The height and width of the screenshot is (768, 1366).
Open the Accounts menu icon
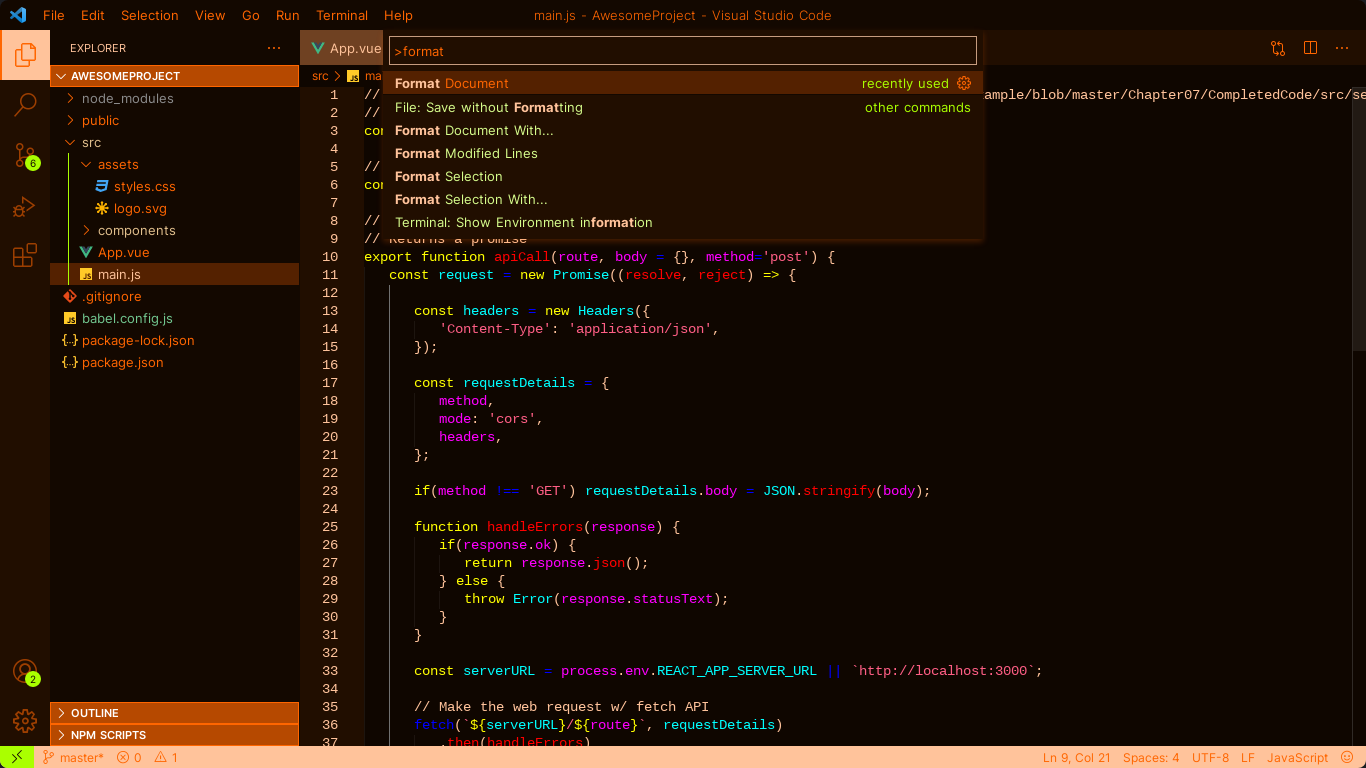[25, 671]
